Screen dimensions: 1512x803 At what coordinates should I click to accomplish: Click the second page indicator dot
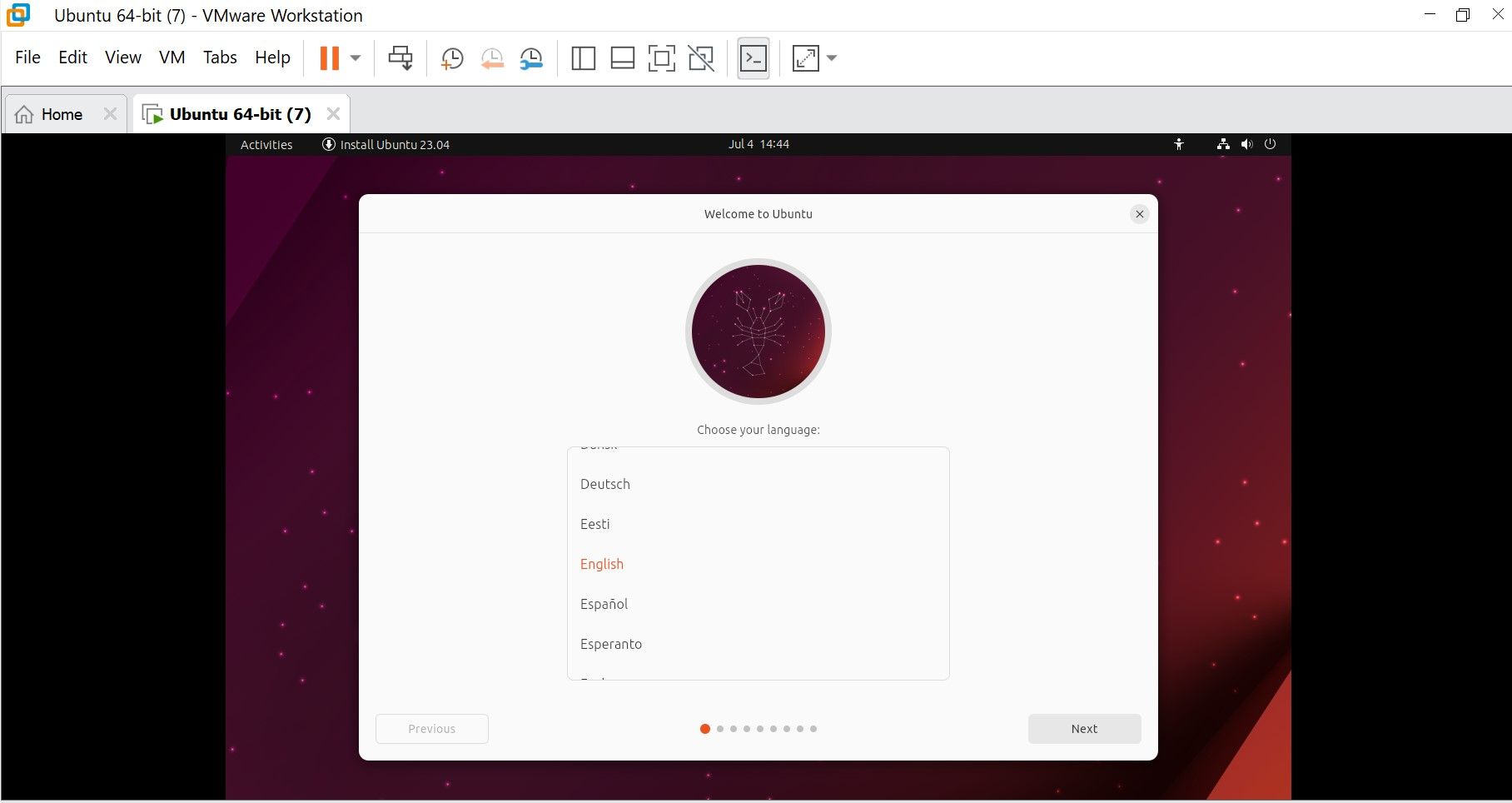tap(719, 728)
